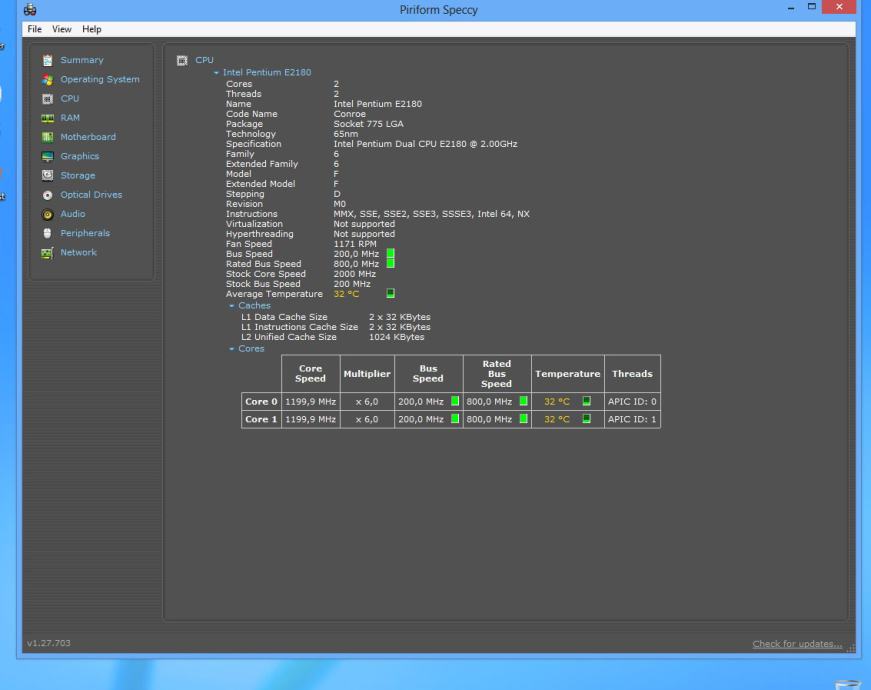Open the Operating System section icon
Screen dimensions: 871x690
(46, 80)
